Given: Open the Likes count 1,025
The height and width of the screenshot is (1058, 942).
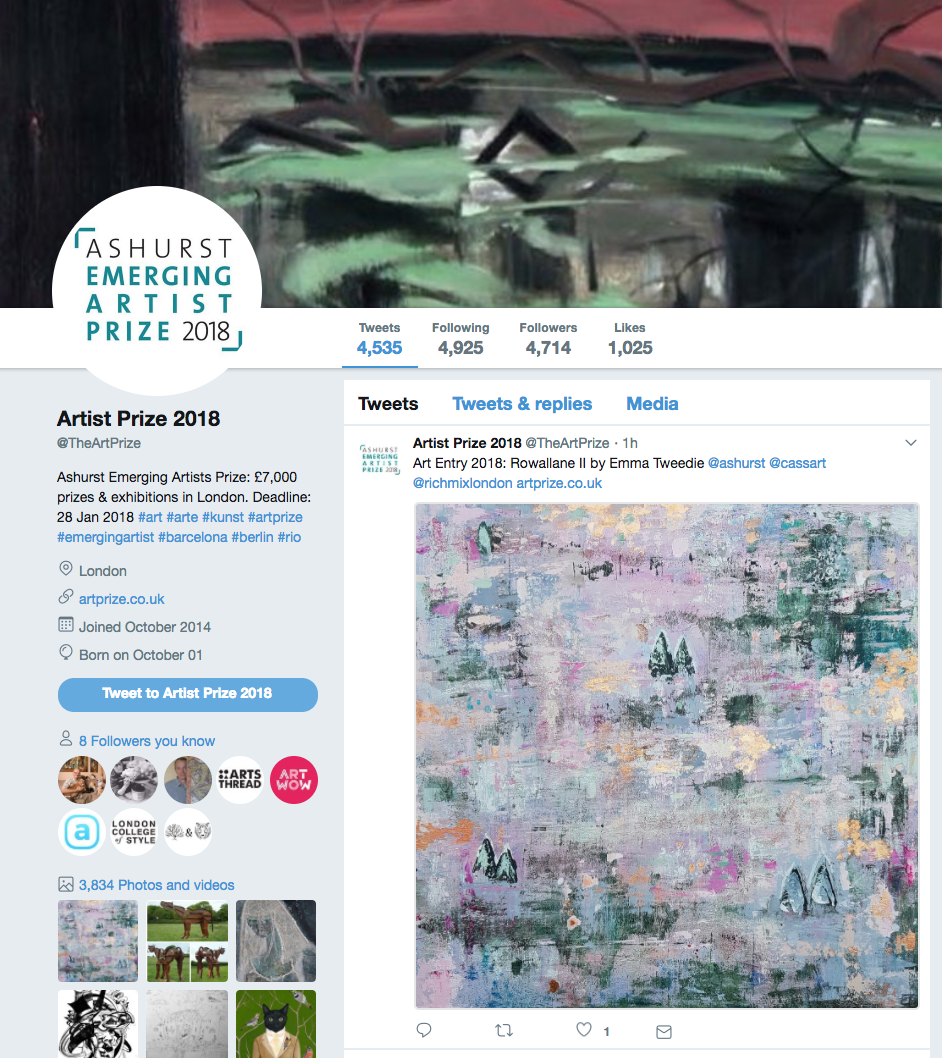Looking at the screenshot, I should (630, 339).
